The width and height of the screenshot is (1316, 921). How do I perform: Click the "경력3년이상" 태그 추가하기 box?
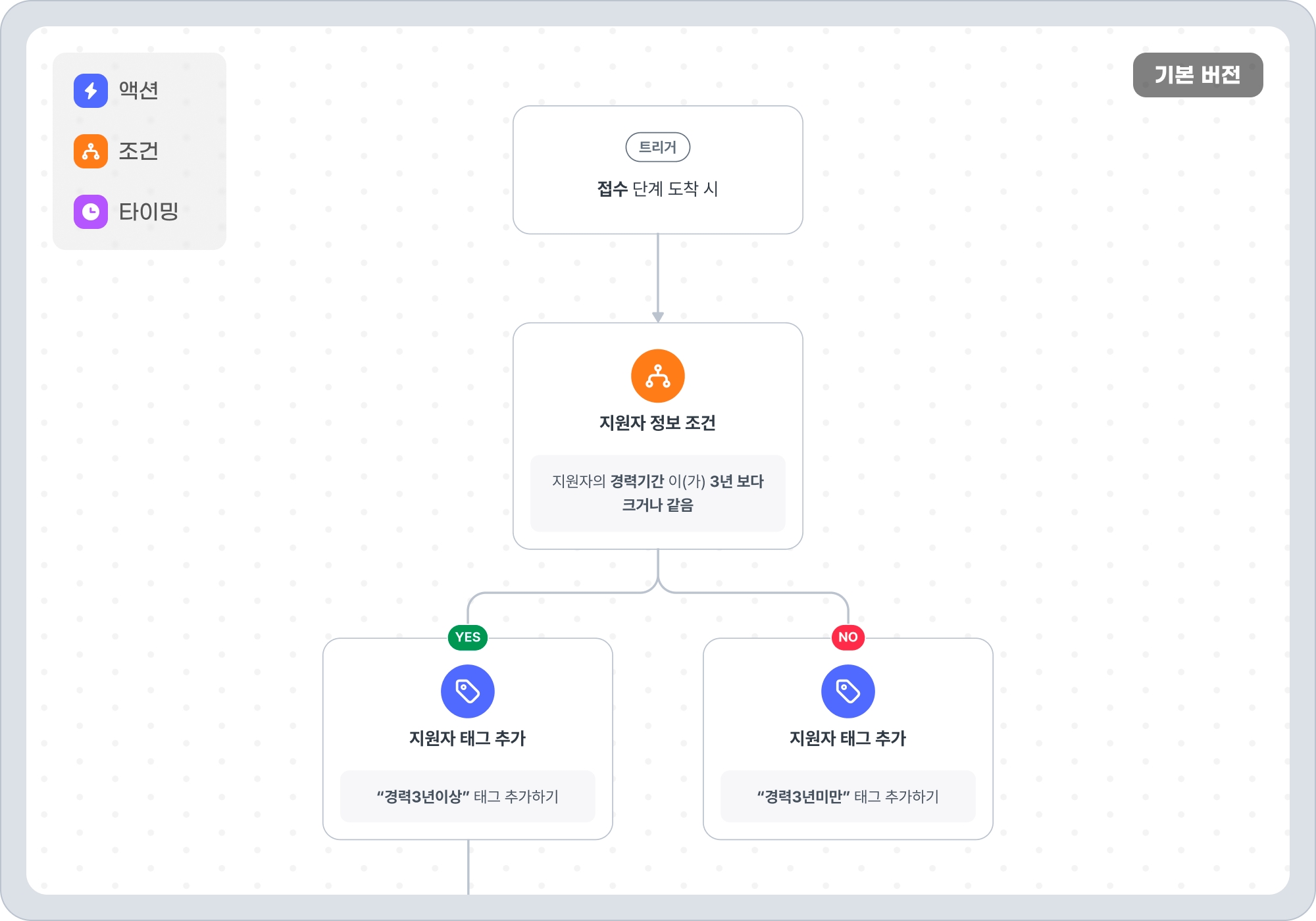[x=467, y=796]
